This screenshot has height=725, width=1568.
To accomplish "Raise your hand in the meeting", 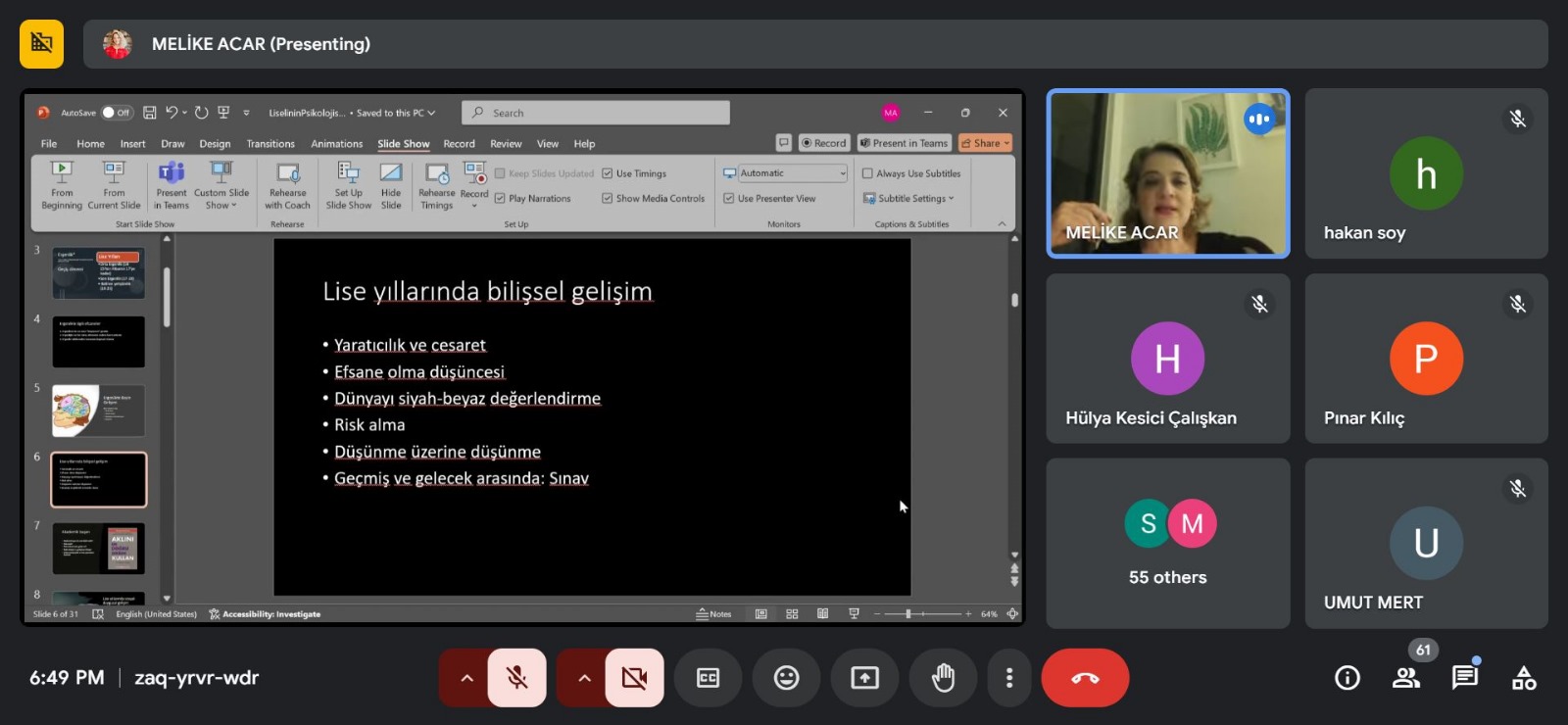I will click(x=943, y=678).
